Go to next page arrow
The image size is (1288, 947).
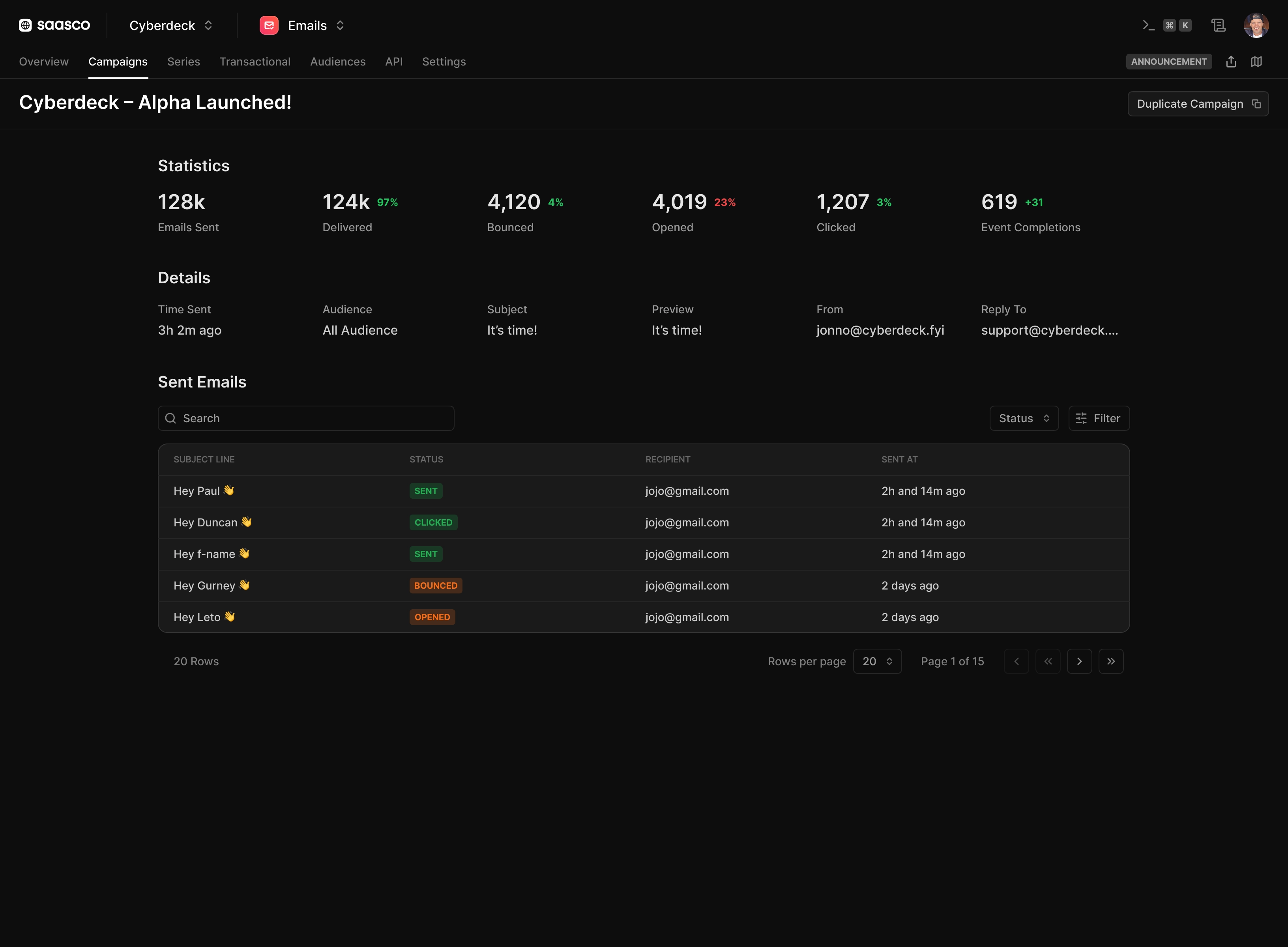(x=1079, y=661)
